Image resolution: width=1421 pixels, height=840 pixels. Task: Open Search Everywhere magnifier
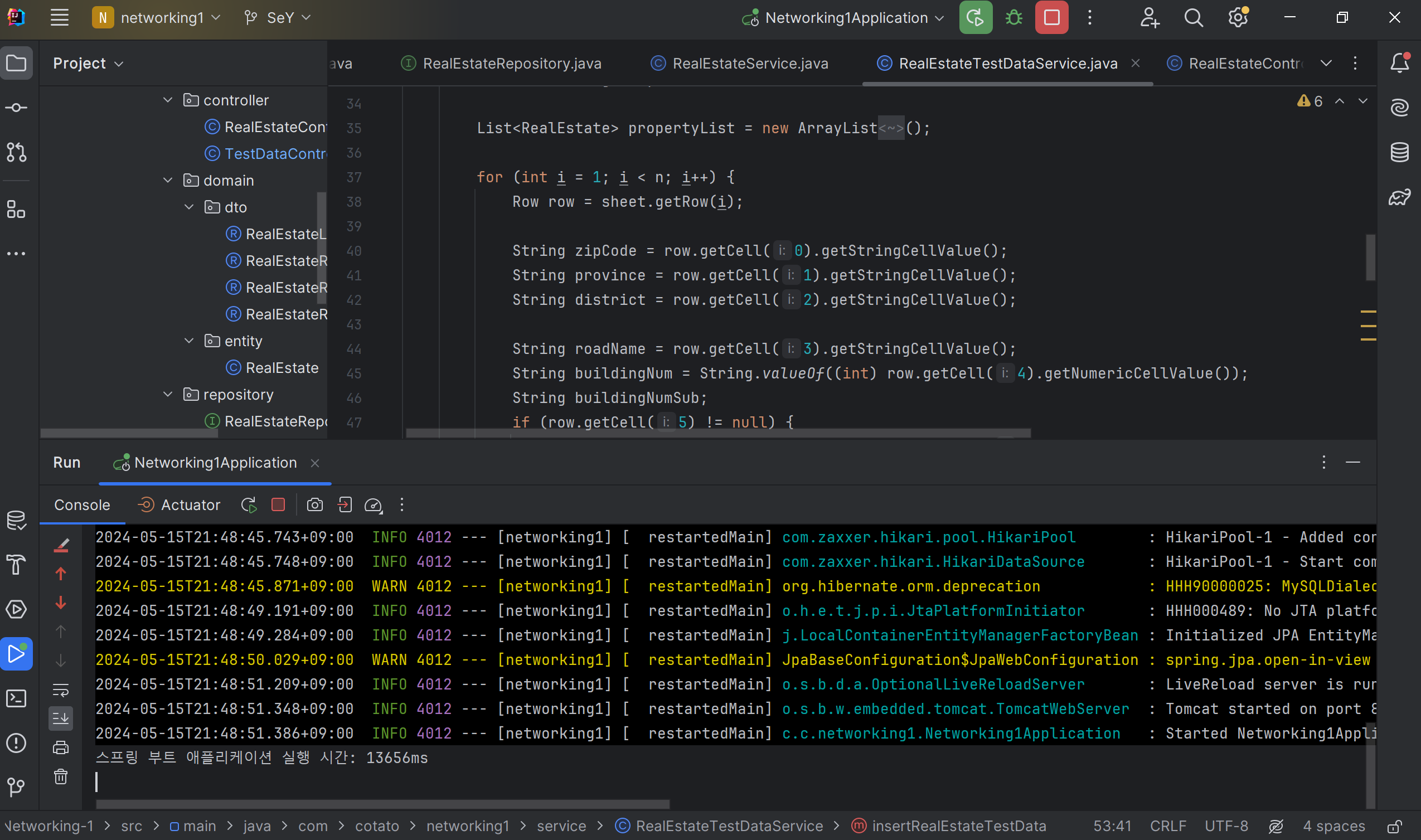tap(1194, 17)
